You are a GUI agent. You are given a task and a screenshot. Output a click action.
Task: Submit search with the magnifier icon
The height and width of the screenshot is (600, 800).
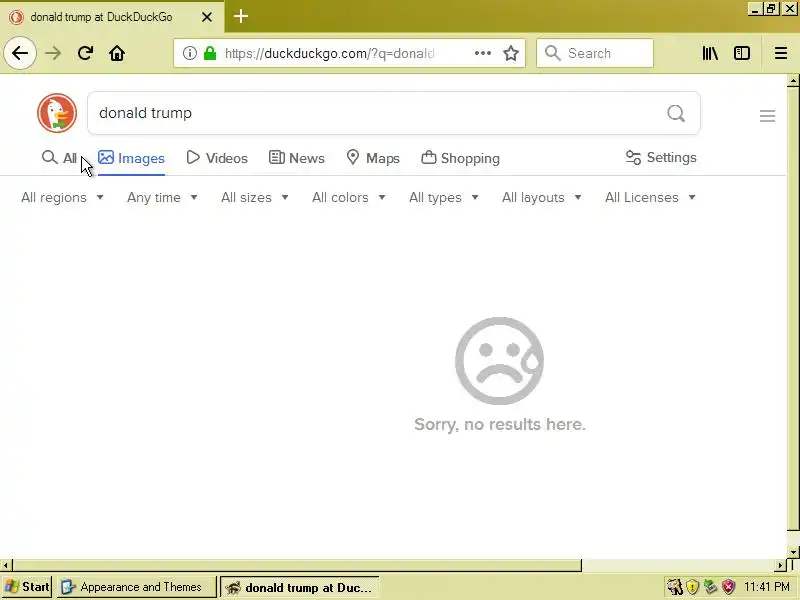tap(676, 113)
